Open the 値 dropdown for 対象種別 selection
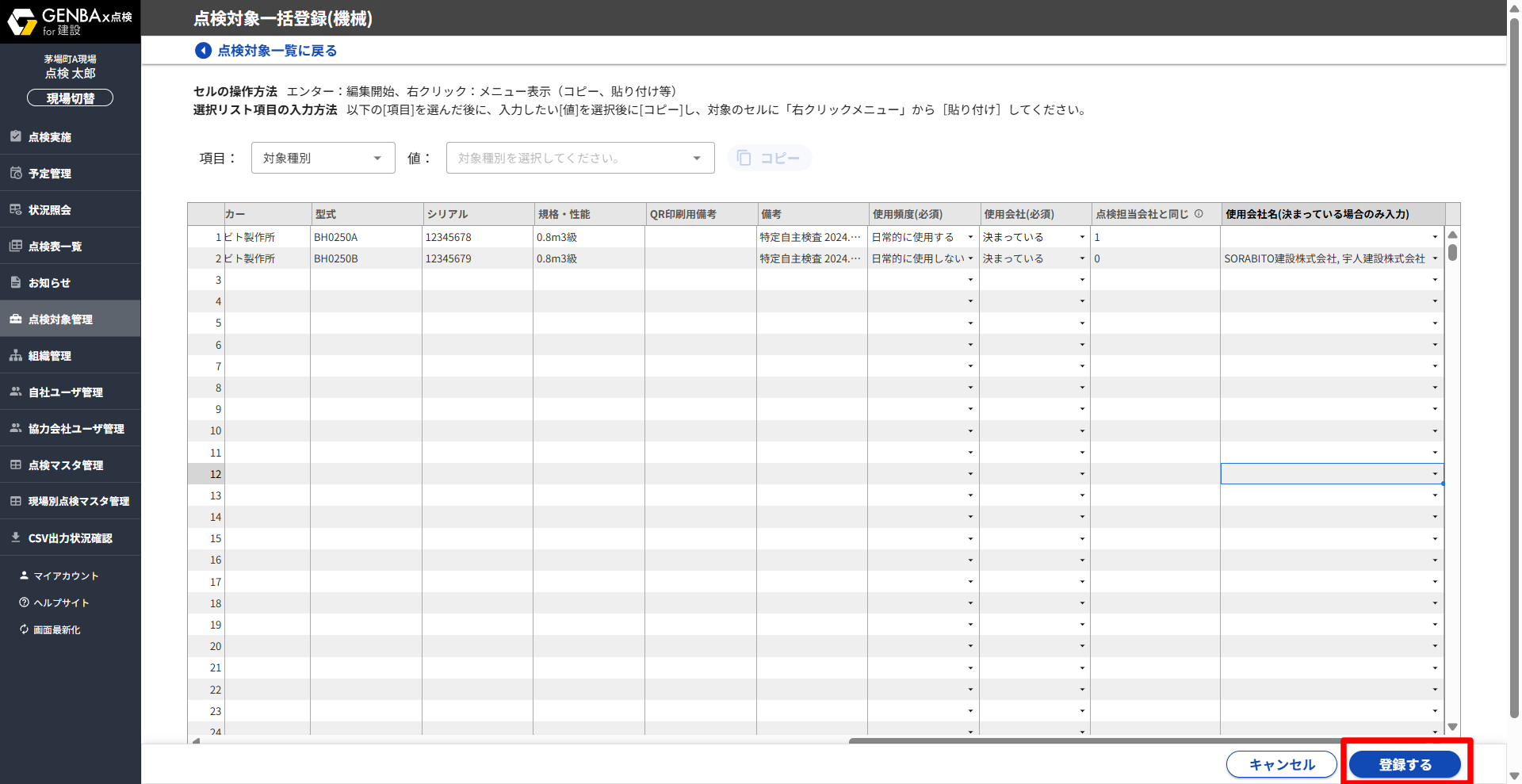 click(x=579, y=158)
